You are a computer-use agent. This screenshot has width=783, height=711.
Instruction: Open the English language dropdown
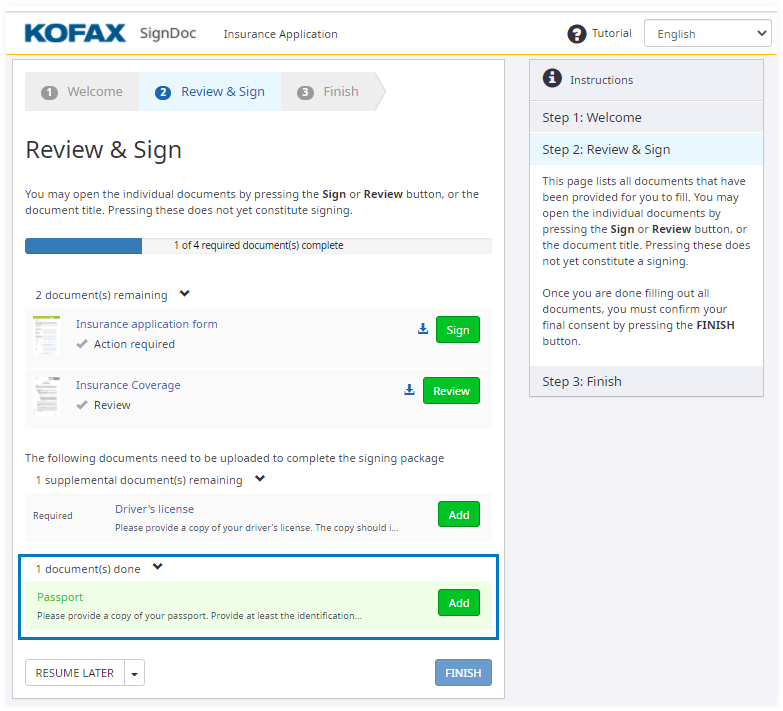coord(707,34)
